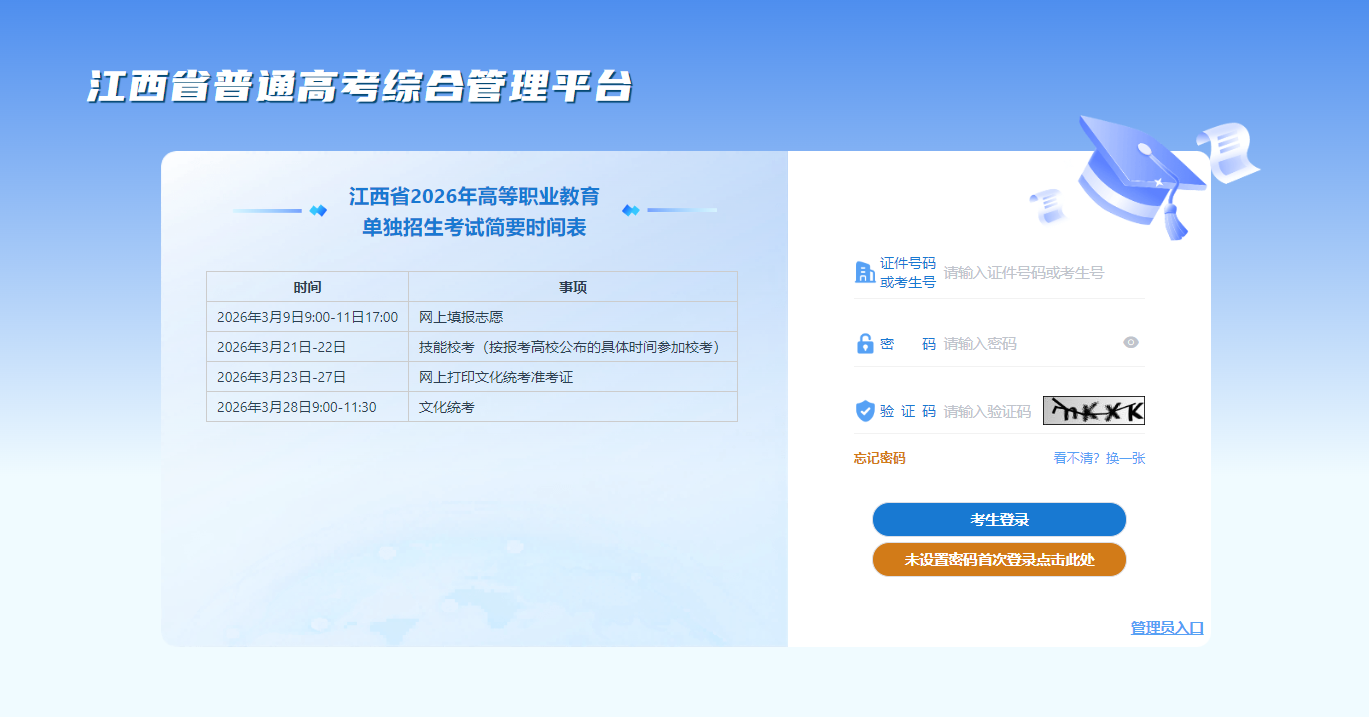Click the lock icon beside the password field

865,344
